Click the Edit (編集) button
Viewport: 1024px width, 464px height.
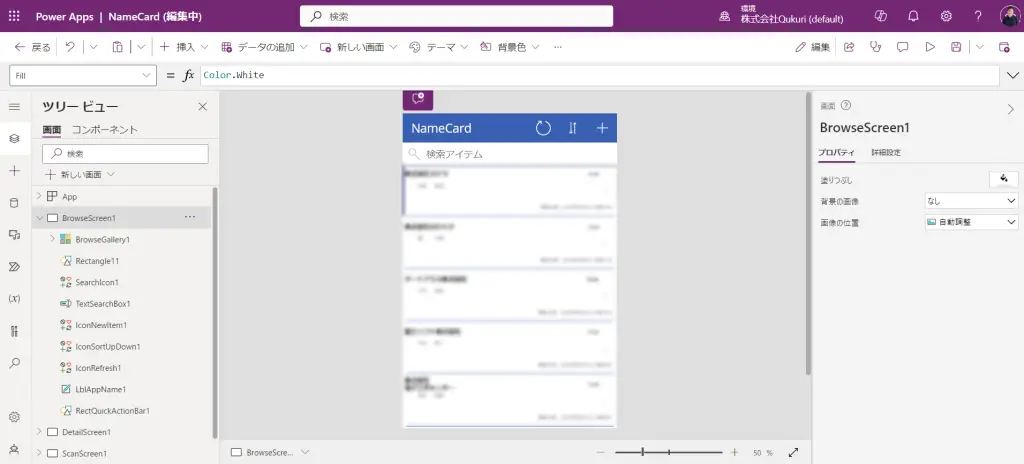[x=812, y=47]
